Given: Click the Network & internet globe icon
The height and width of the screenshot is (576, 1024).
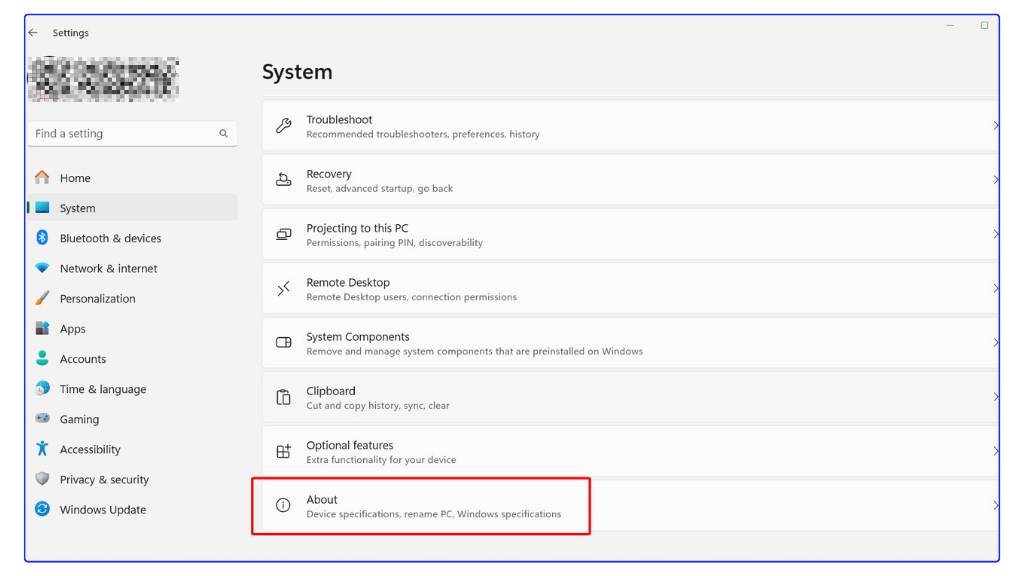Looking at the screenshot, I should [x=42, y=268].
